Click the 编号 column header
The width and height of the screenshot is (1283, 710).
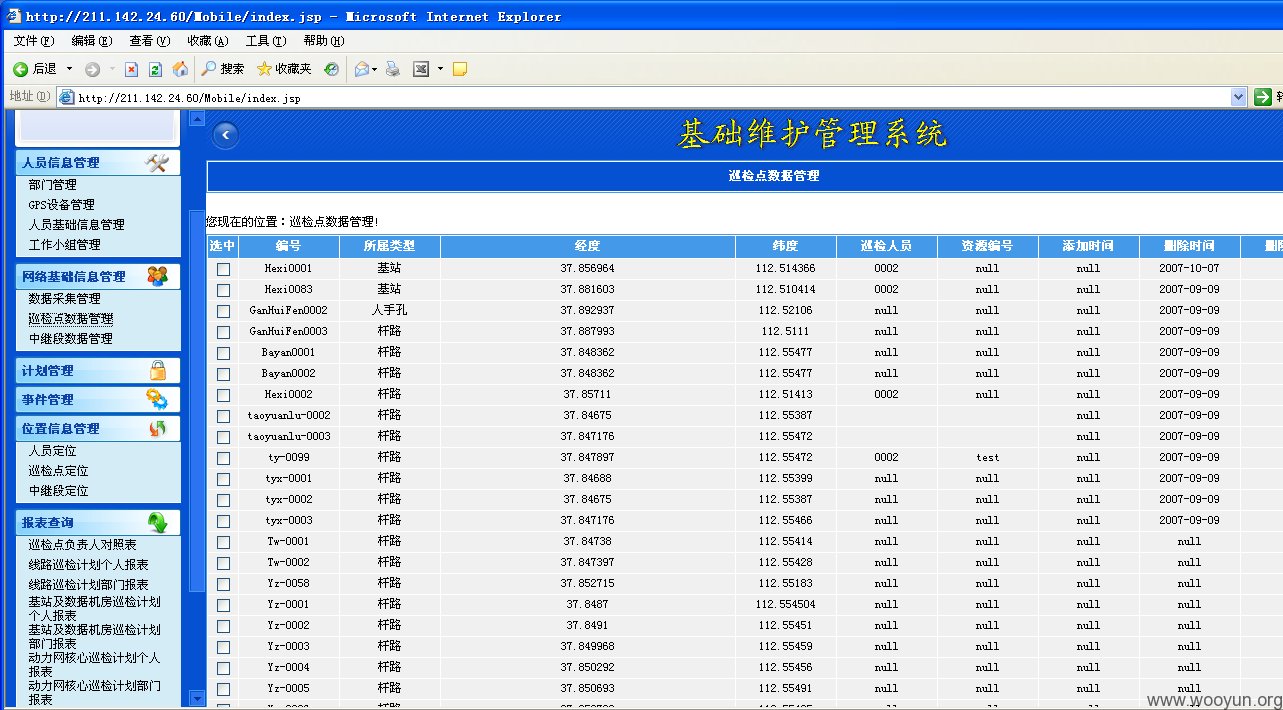(x=288, y=246)
